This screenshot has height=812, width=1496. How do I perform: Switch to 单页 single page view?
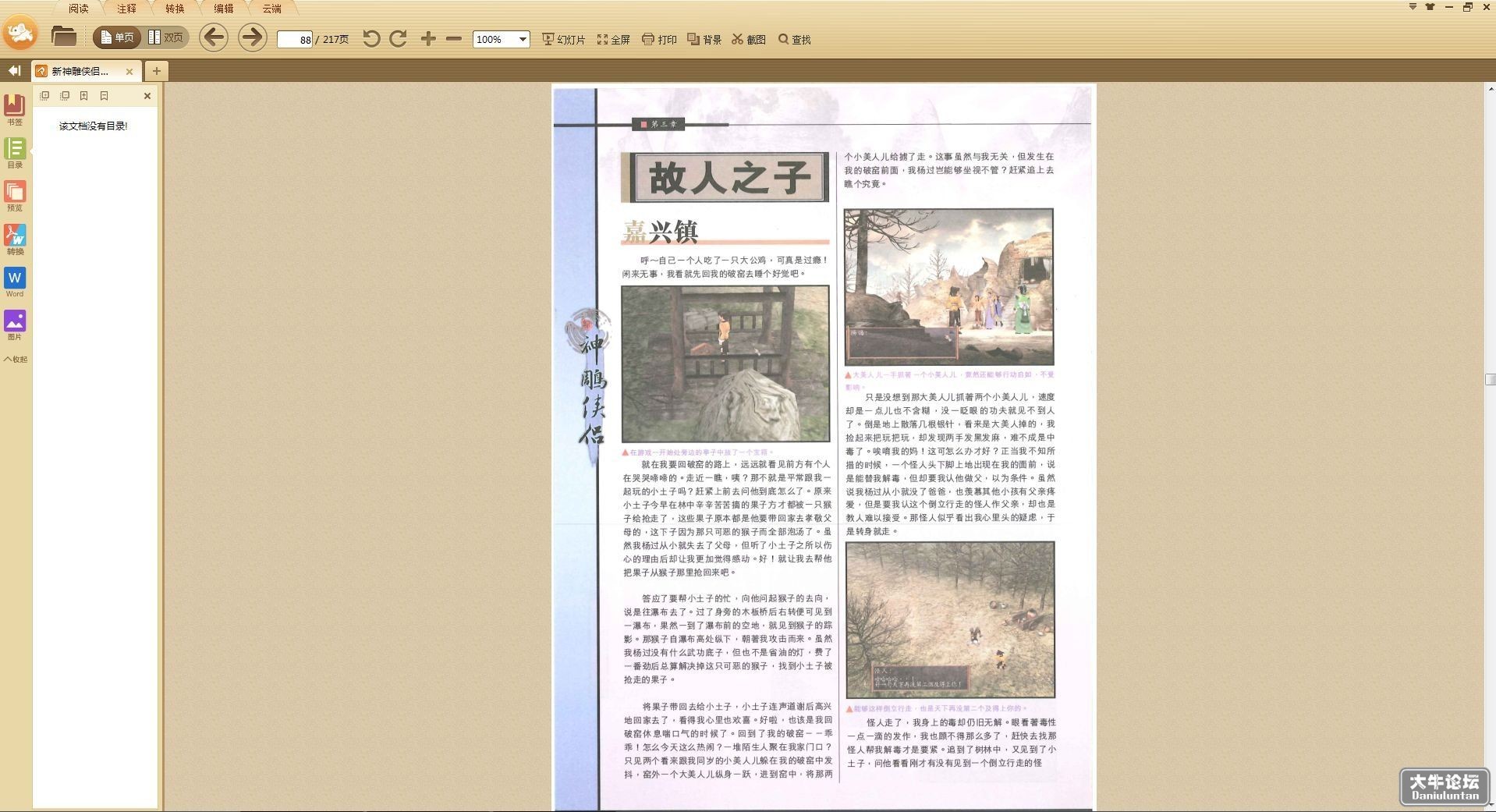point(117,37)
